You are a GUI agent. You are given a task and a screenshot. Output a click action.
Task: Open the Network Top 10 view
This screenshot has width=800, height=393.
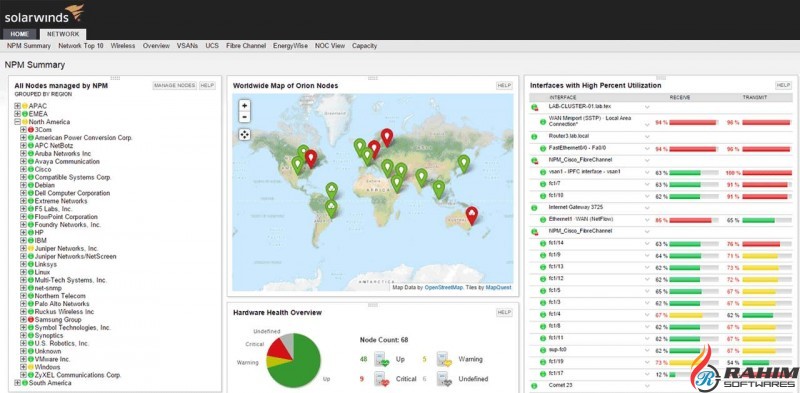(81, 46)
